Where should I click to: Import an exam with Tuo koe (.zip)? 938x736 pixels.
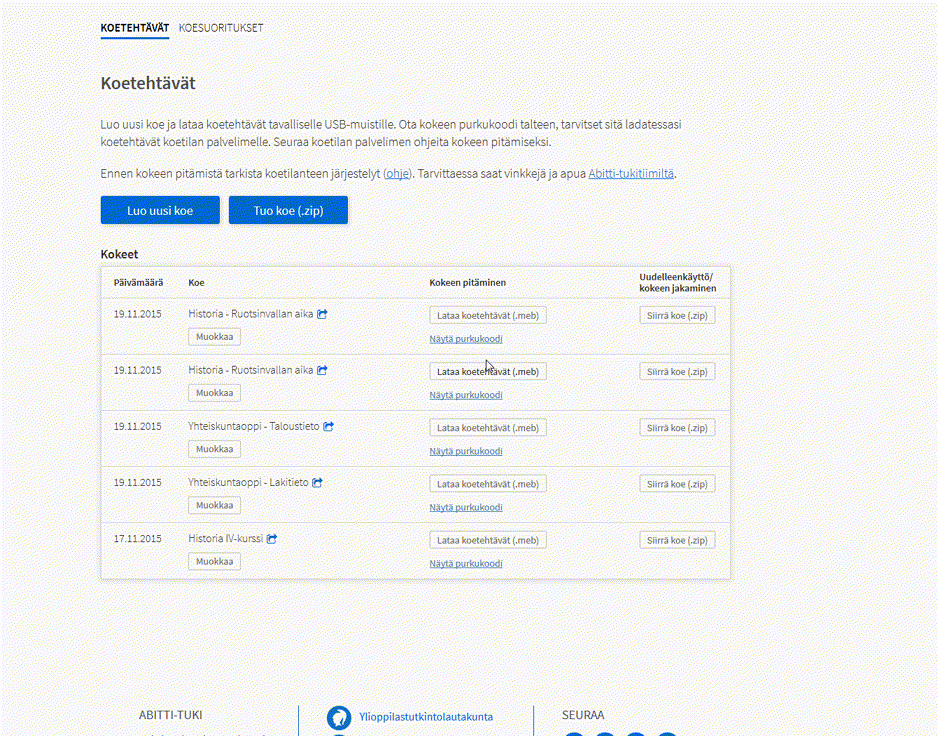[288, 210]
